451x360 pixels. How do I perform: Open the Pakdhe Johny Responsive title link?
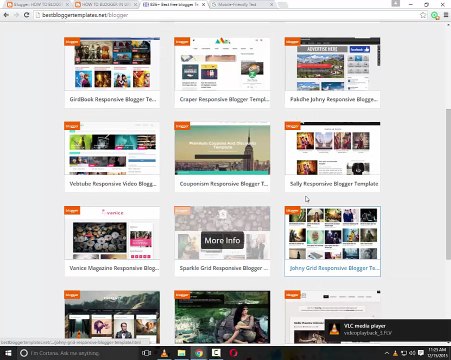tap(334, 99)
